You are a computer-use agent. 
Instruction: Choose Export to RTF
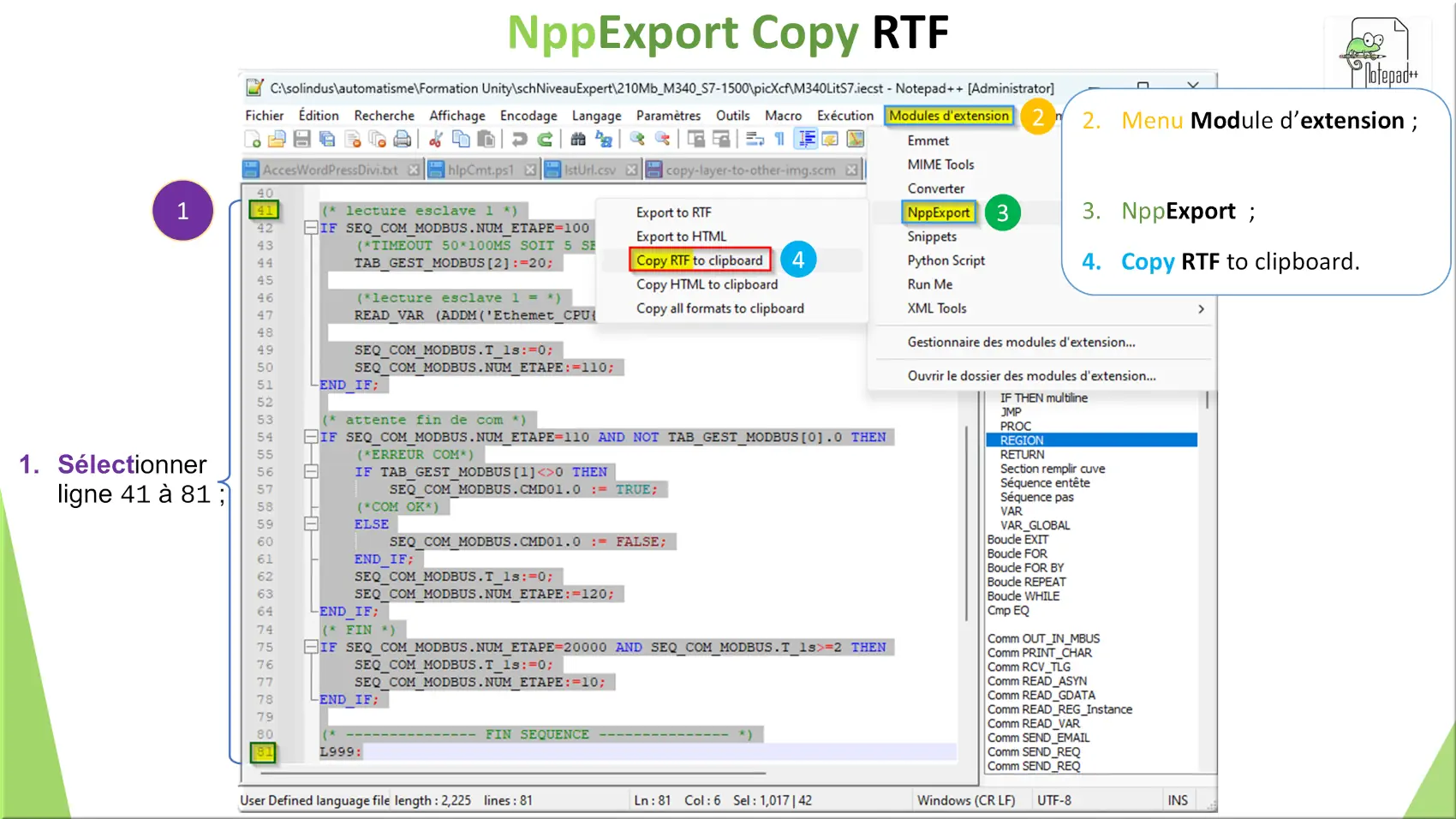673,212
